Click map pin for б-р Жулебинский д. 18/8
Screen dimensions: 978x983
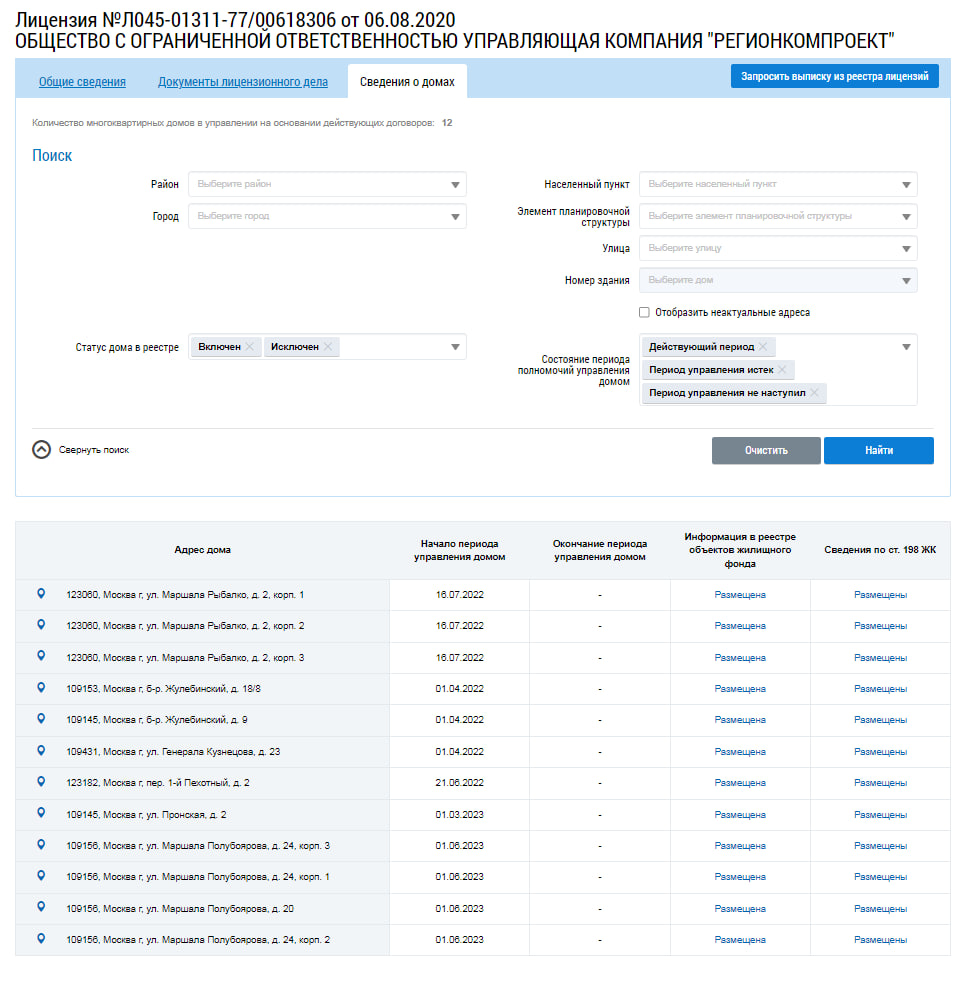41,688
